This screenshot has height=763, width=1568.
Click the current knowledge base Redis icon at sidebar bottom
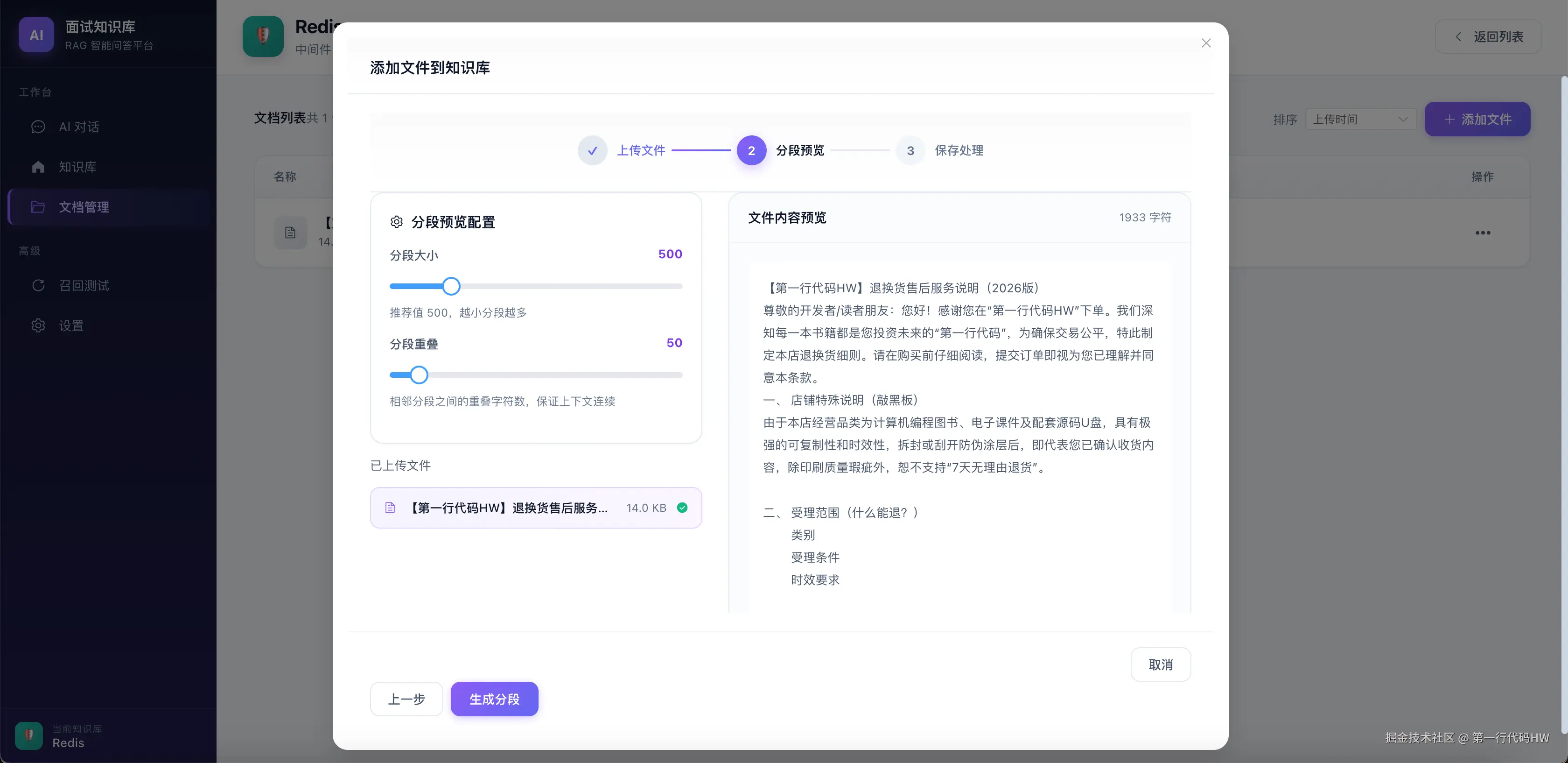(28, 735)
